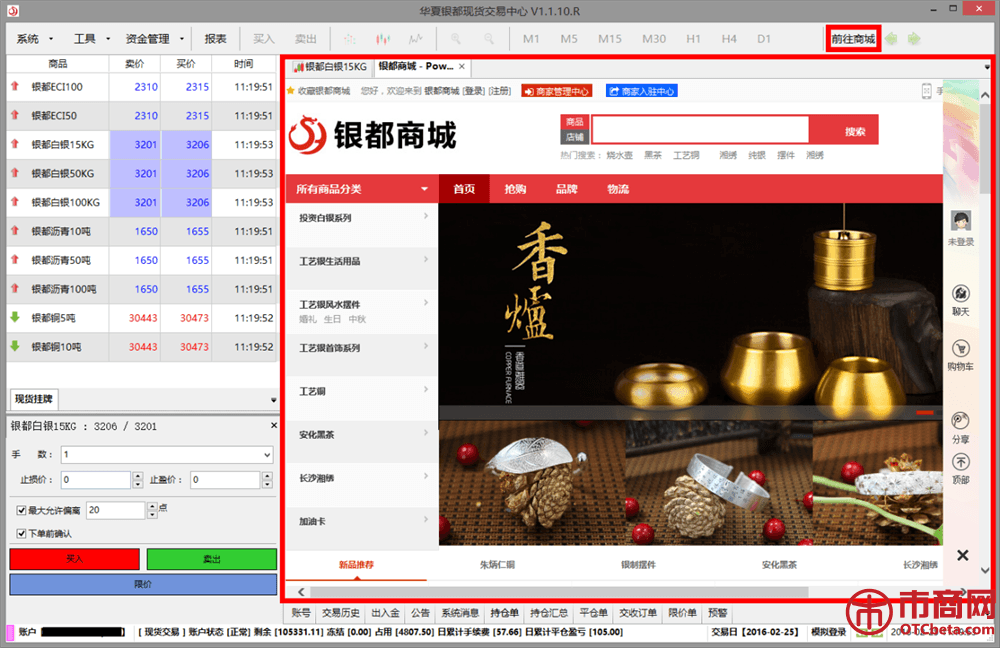Click the line chart icon in toolbar
The width and height of the screenshot is (1000, 648).
(x=415, y=39)
